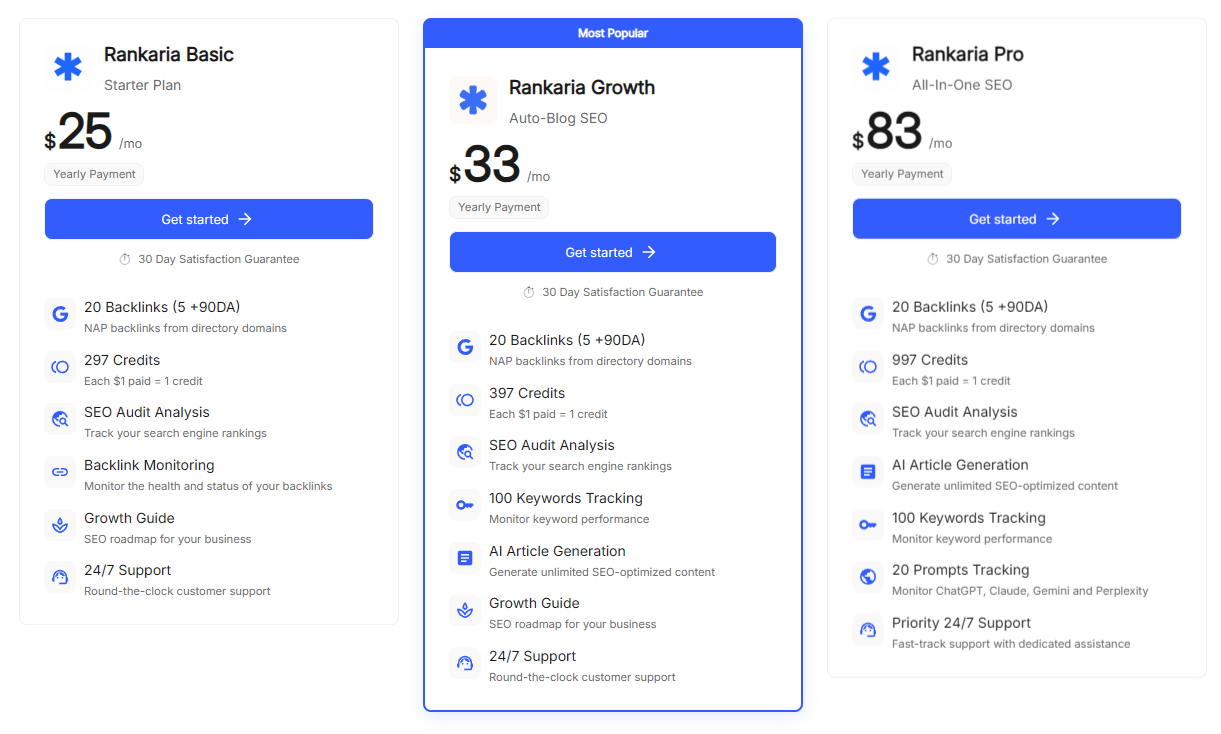Screen dimensions: 1221x734
Task: Click 30 Day Satisfaction Guarantee in Pro plan
Action: click(1027, 259)
